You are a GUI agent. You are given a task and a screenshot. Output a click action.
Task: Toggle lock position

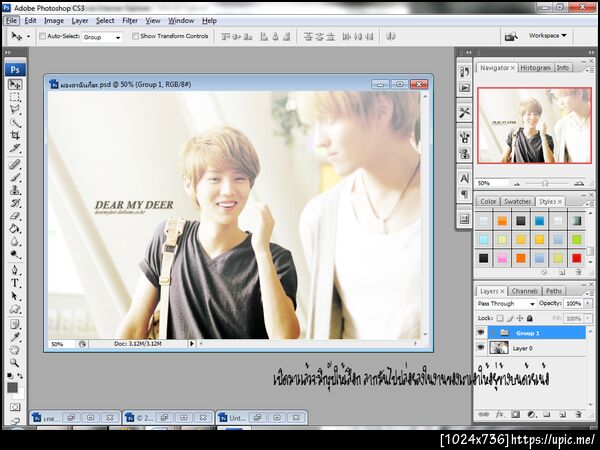tap(520, 318)
